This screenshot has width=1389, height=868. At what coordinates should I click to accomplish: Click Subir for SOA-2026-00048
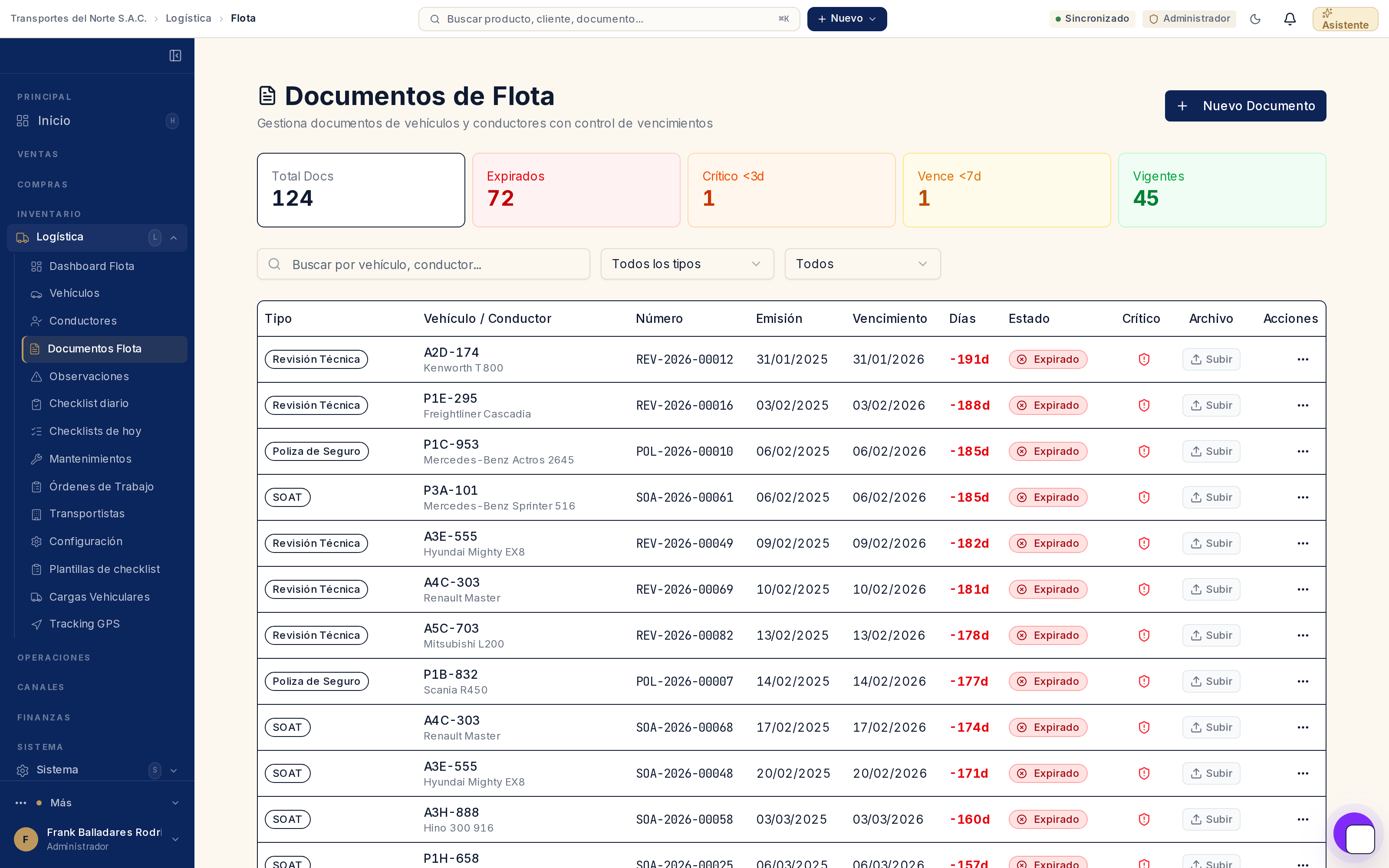pos(1211,773)
